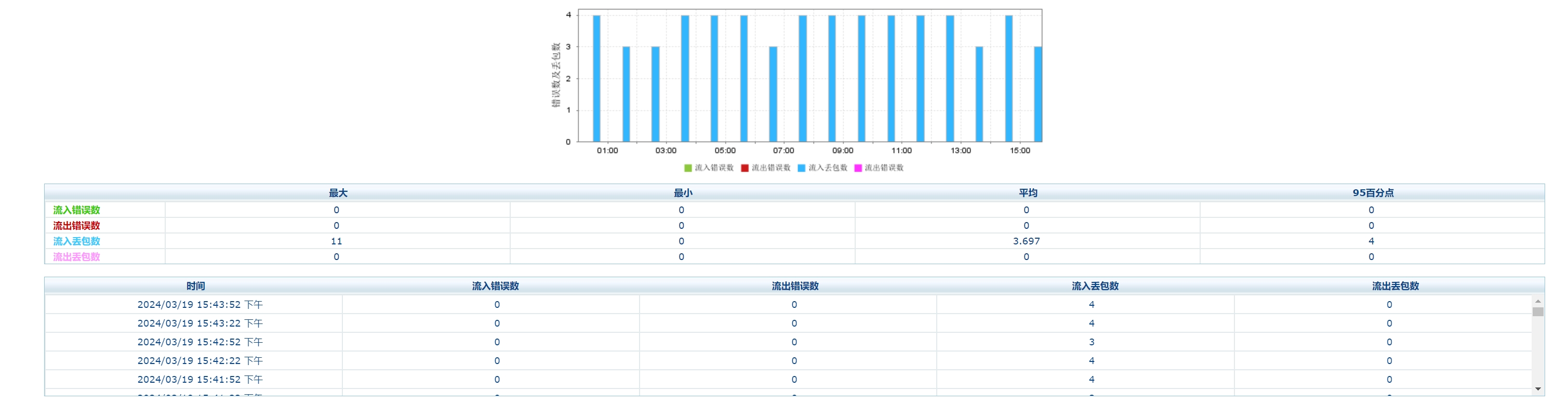Click the scrollbar thumb of the data table

(x=1537, y=312)
